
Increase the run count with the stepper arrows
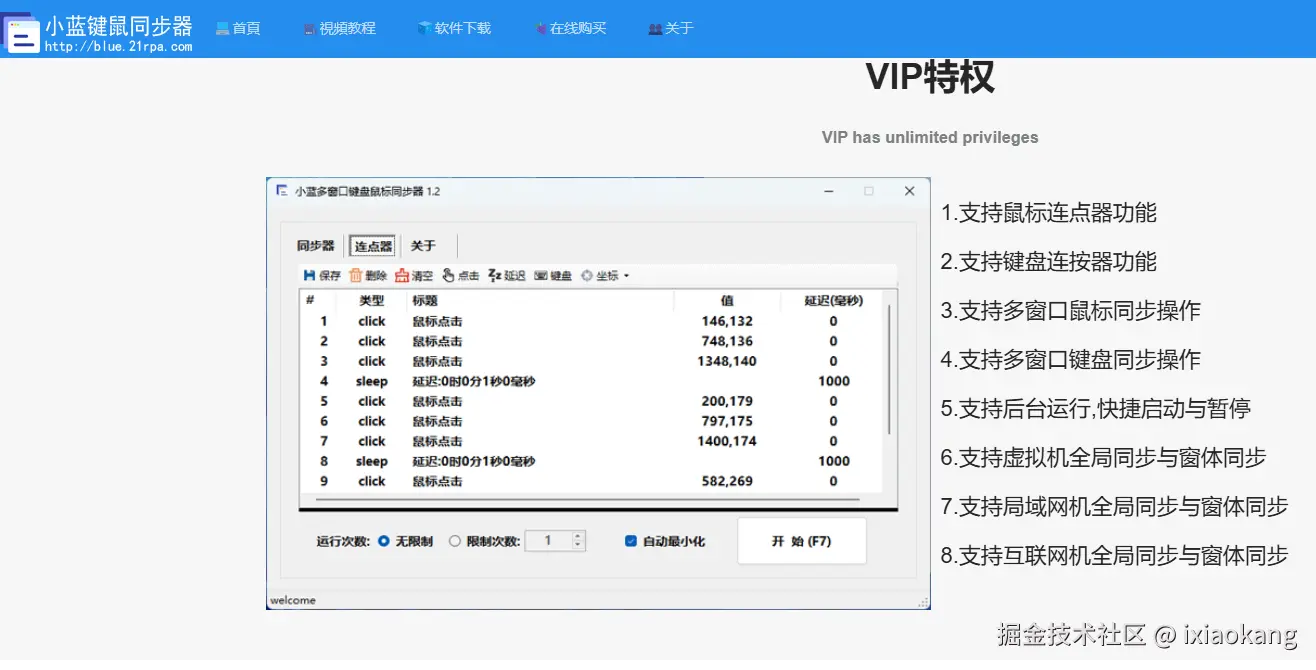[x=578, y=536]
